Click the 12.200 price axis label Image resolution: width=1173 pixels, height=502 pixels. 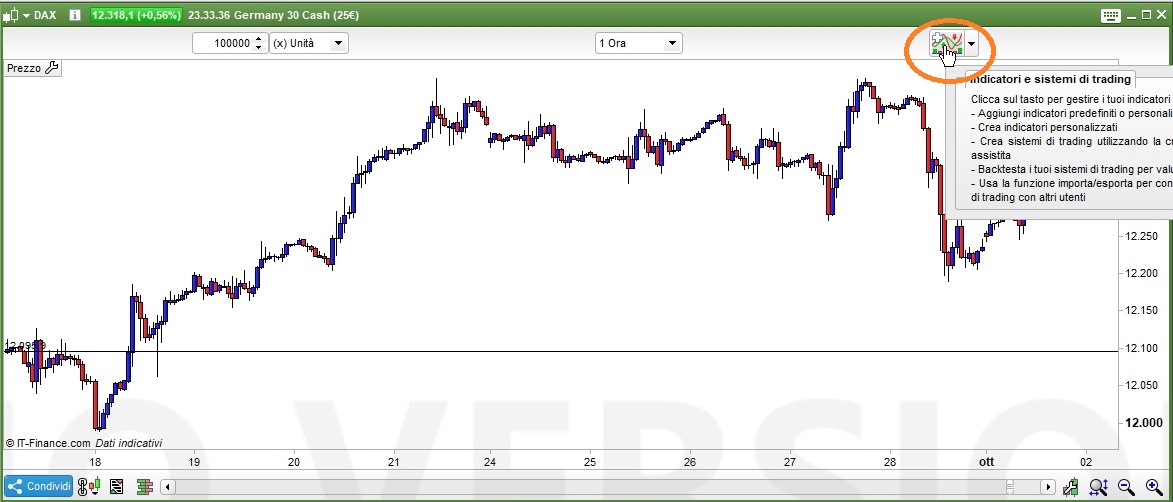1140,274
